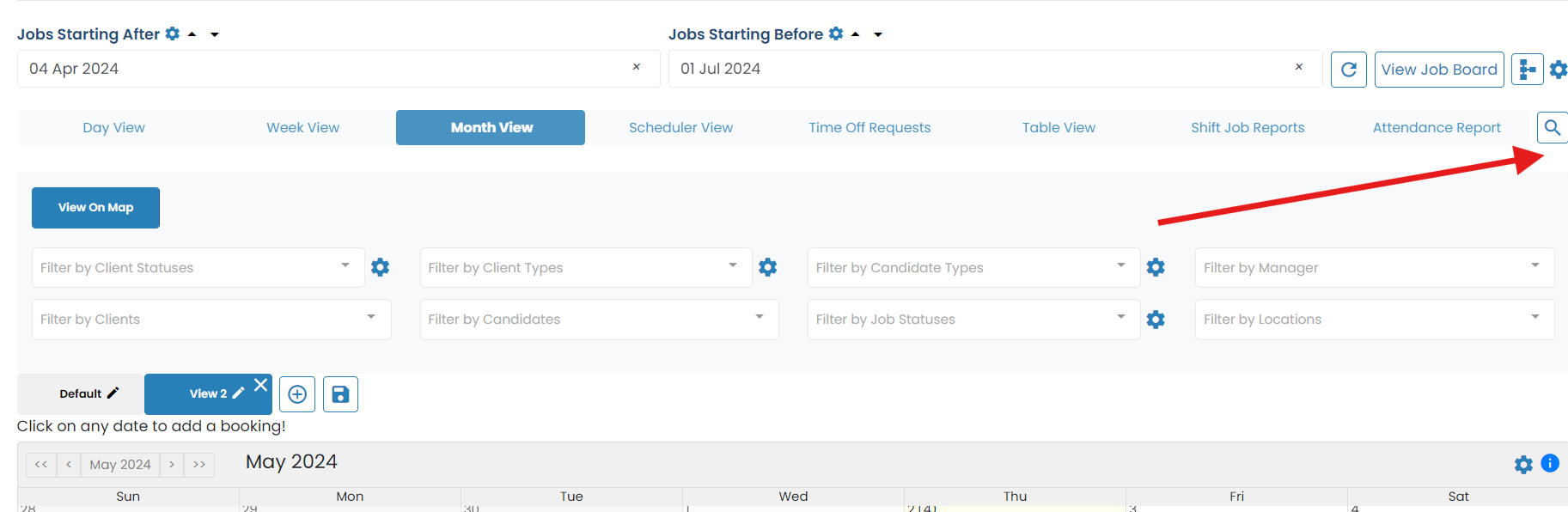Edit the Default view with its pencil icon
Screen dimensions: 1568x512
(113, 393)
